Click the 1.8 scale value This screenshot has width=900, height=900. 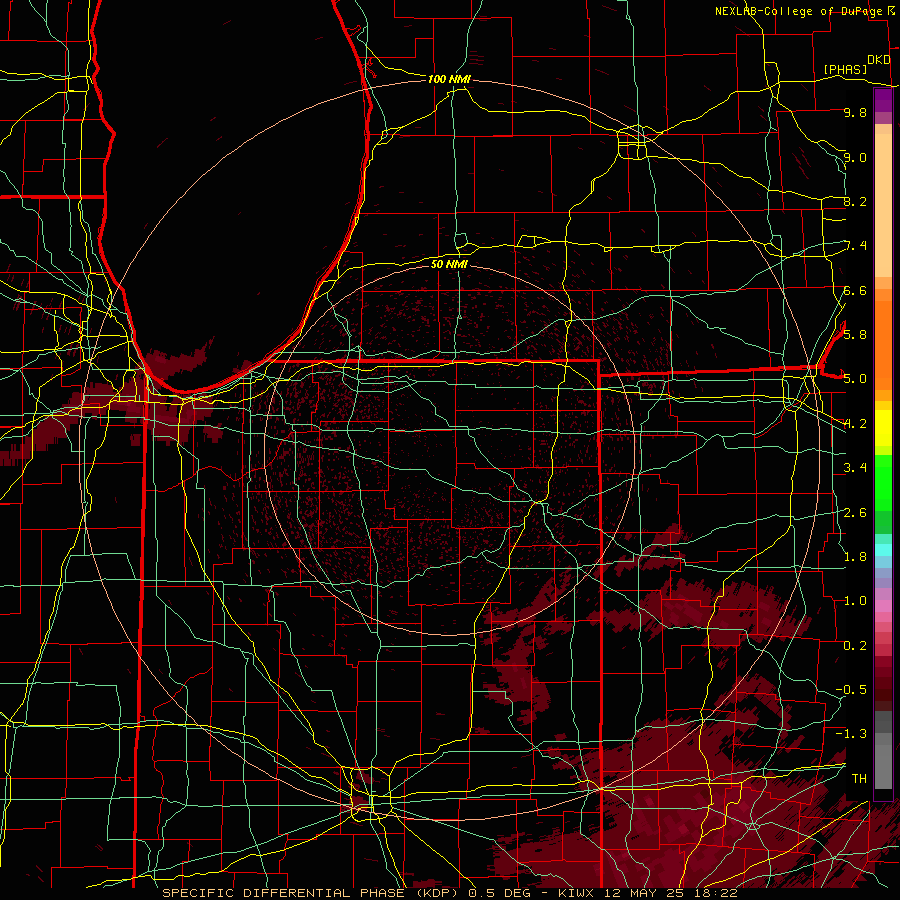855,557
